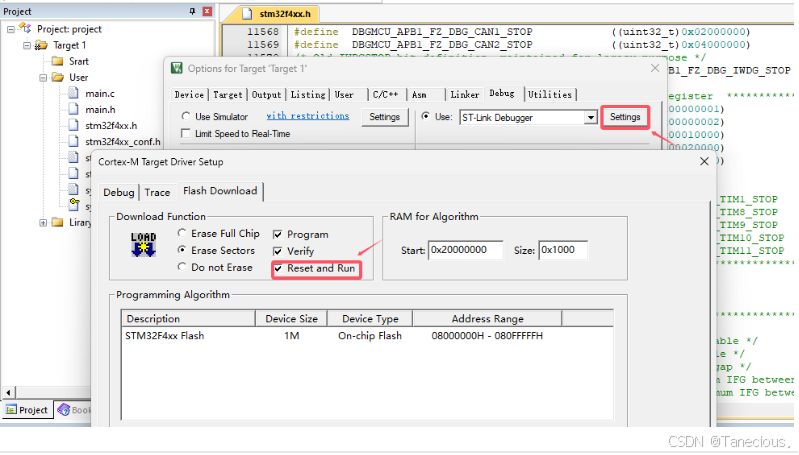Click the Device Size column header

tap(291, 318)
